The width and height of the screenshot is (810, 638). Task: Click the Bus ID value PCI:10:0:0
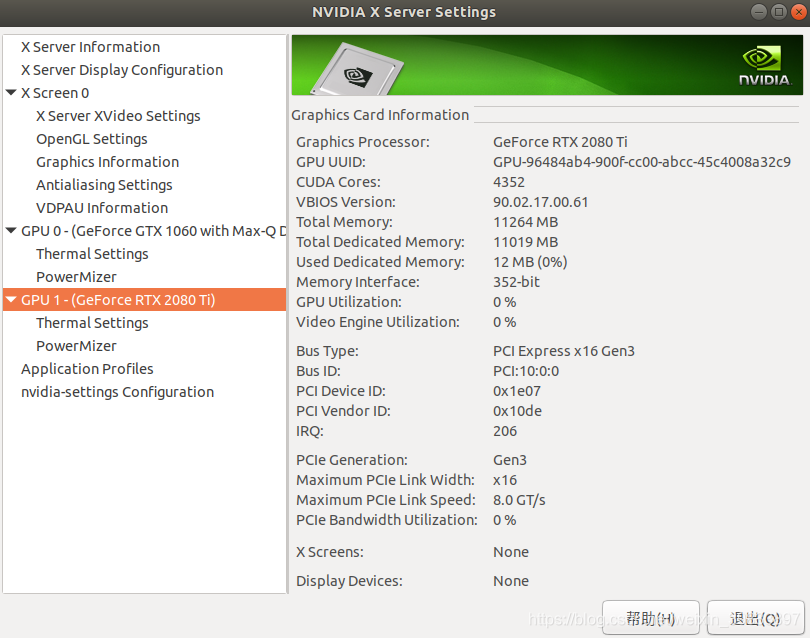(526, 371)
